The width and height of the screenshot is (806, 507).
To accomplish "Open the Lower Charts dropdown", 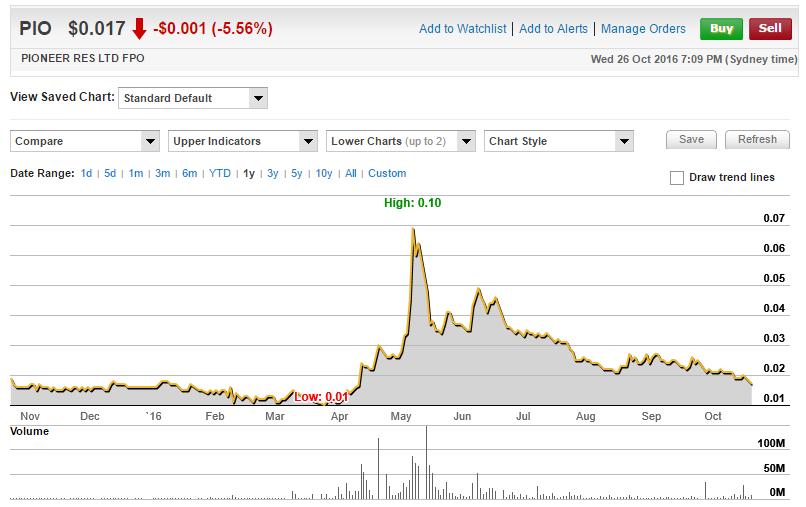I will coord(401,141).
